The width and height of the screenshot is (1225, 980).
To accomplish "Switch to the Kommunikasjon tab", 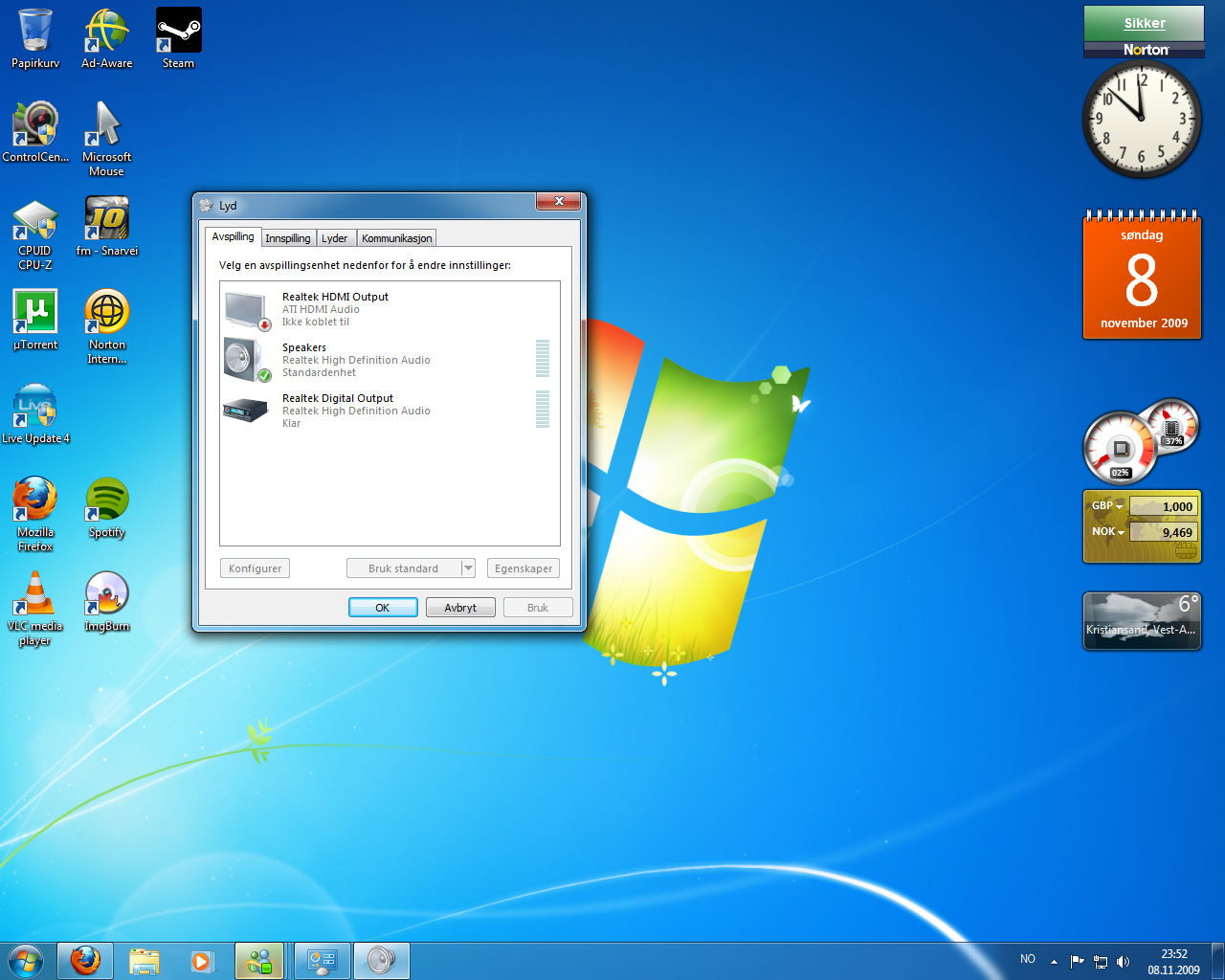I will click(x=396, y=238).
